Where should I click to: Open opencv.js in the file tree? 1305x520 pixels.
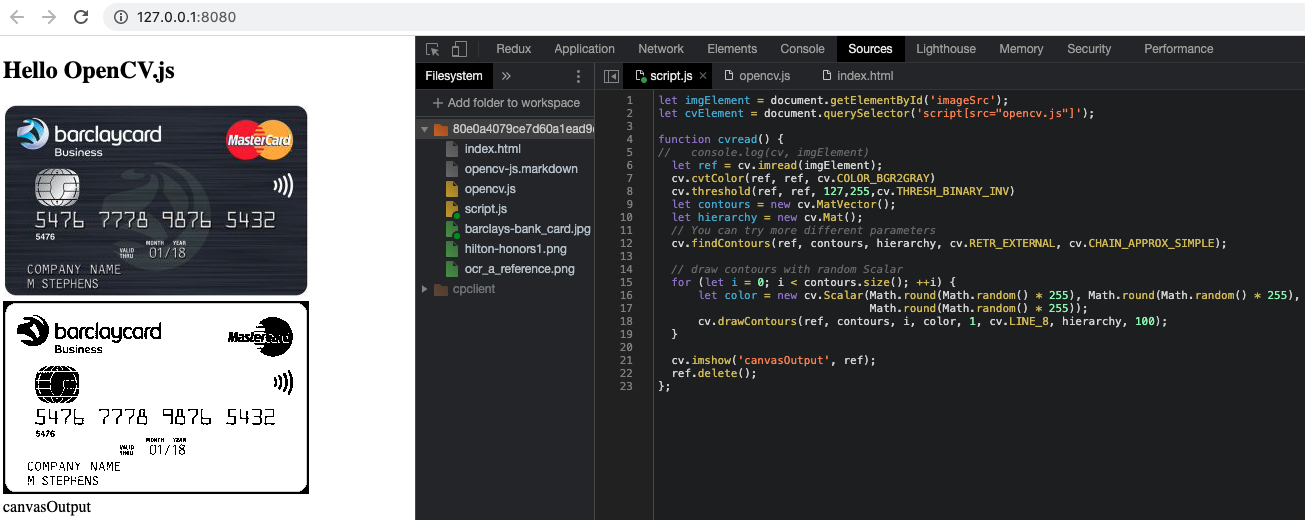click(490, 189)
